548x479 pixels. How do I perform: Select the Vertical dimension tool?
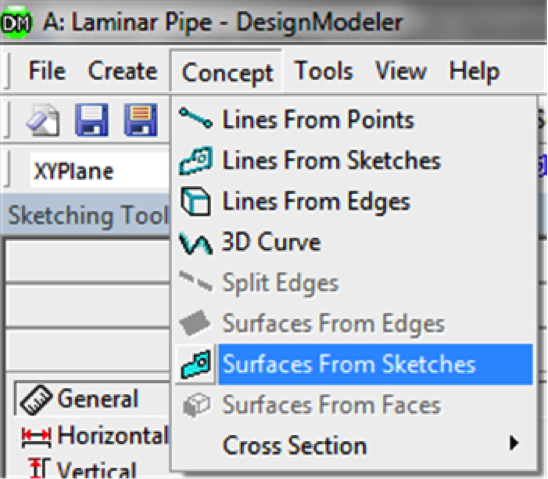click(x=82, y=468)
